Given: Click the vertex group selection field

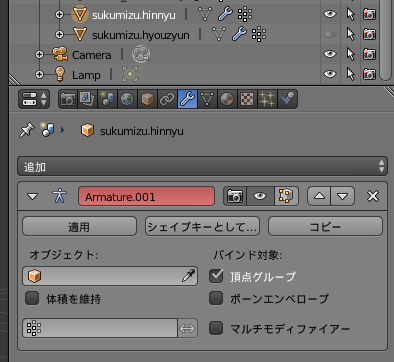Looking at the screenshot, I should point(100,328).
